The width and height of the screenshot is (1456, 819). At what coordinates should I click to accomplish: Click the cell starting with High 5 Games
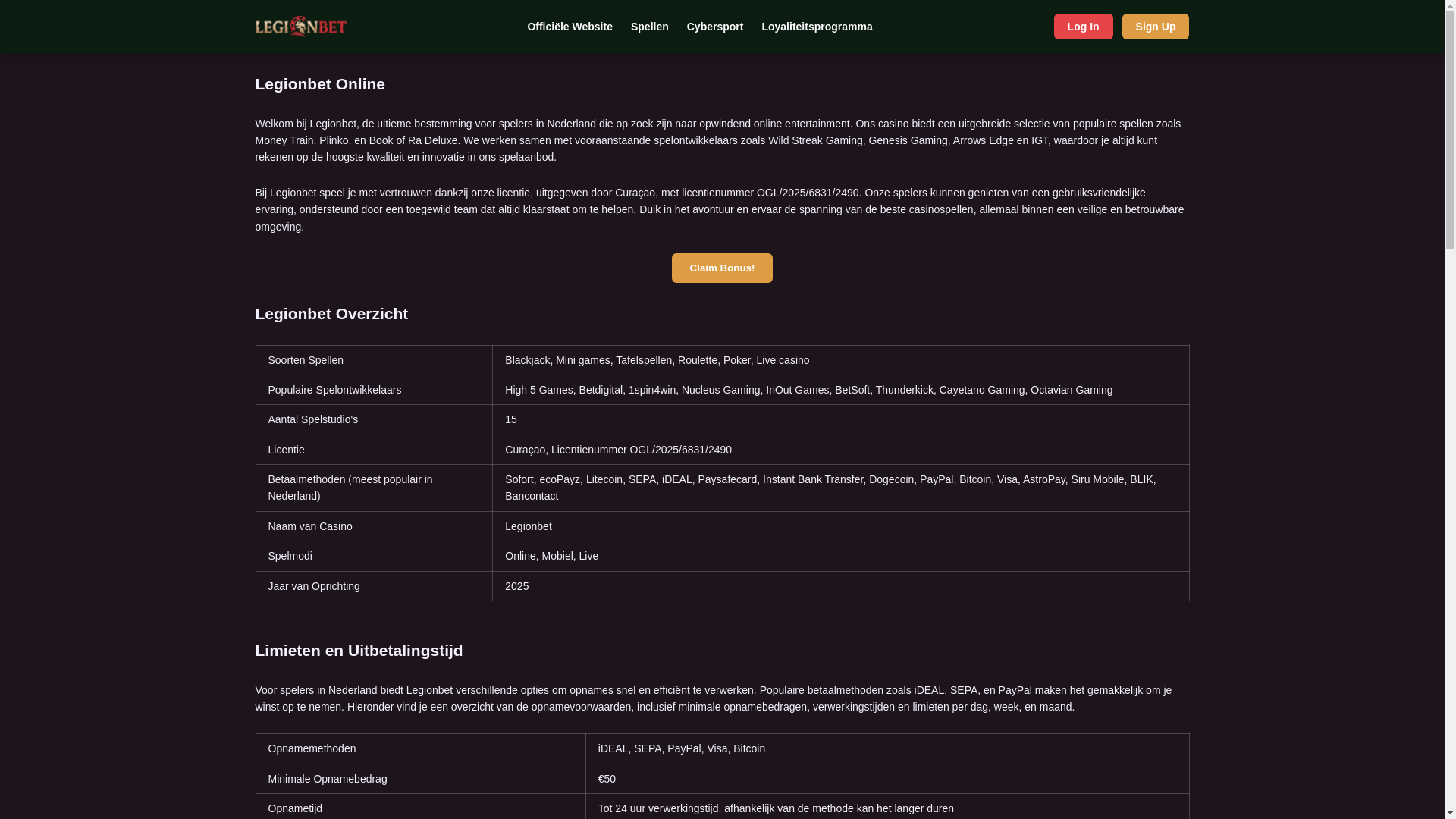pos(840,390)
